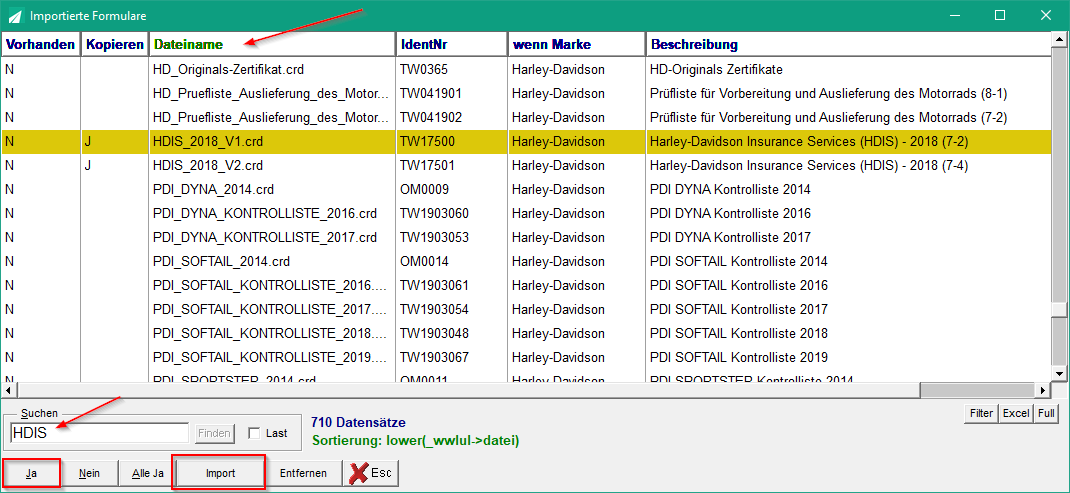This screenshot has height=493, width=1070.
Task: Select file PDI_DYNA_KONTROLLLISTE_2017.crd
Action: click(x=265, y=237)
